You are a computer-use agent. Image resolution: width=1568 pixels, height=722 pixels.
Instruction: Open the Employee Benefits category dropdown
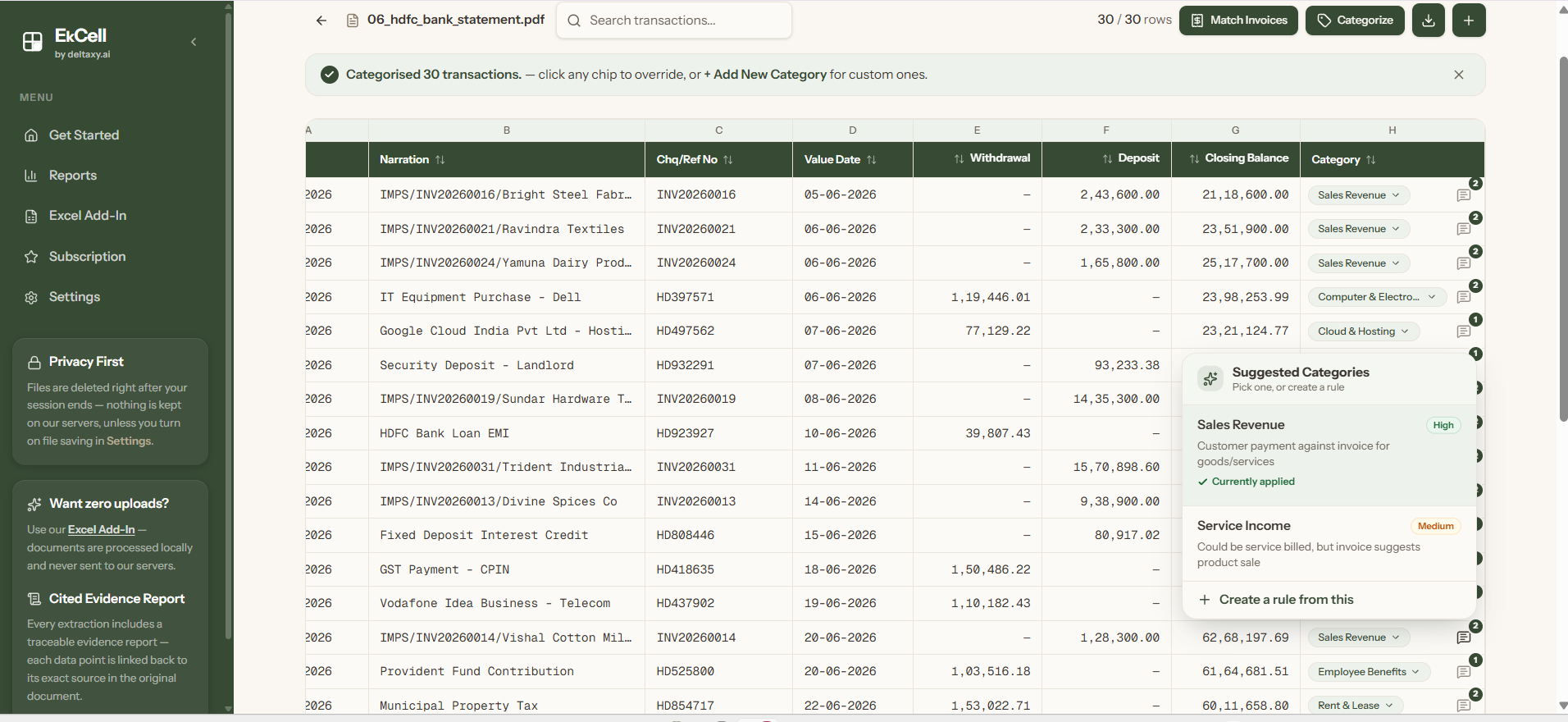point(1370,672)
